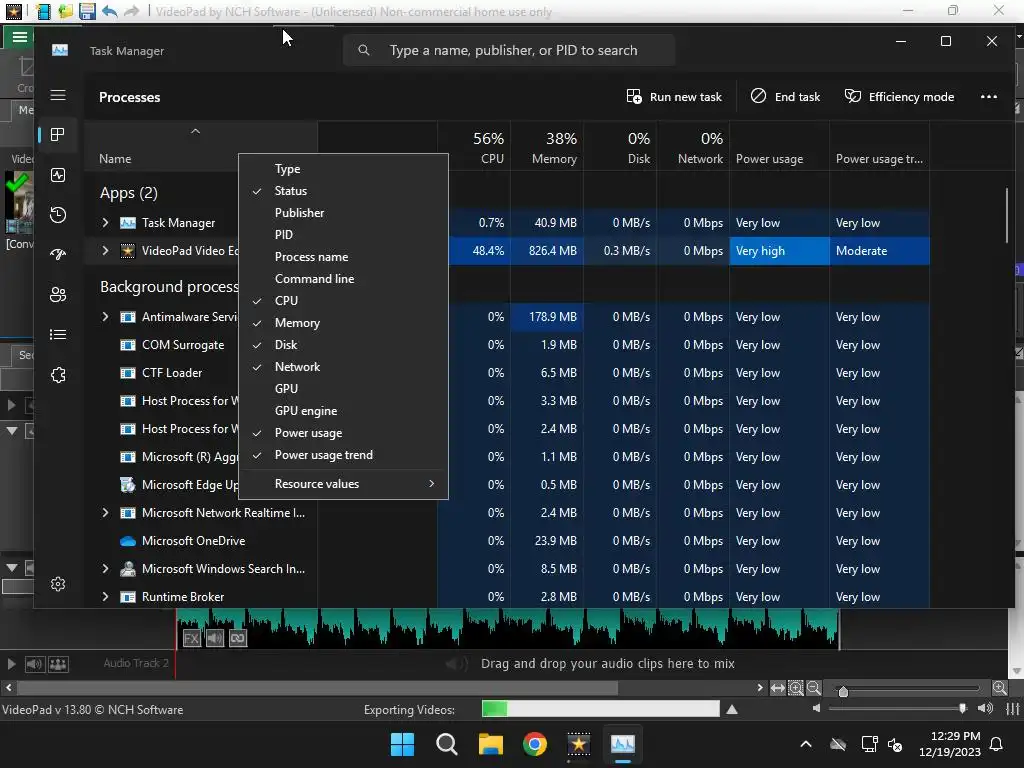Image resolution: width=1024 pixels, height=768 pixels.
Task: Click VideoPad undo arrow in title bar
Action: (110, 11)
